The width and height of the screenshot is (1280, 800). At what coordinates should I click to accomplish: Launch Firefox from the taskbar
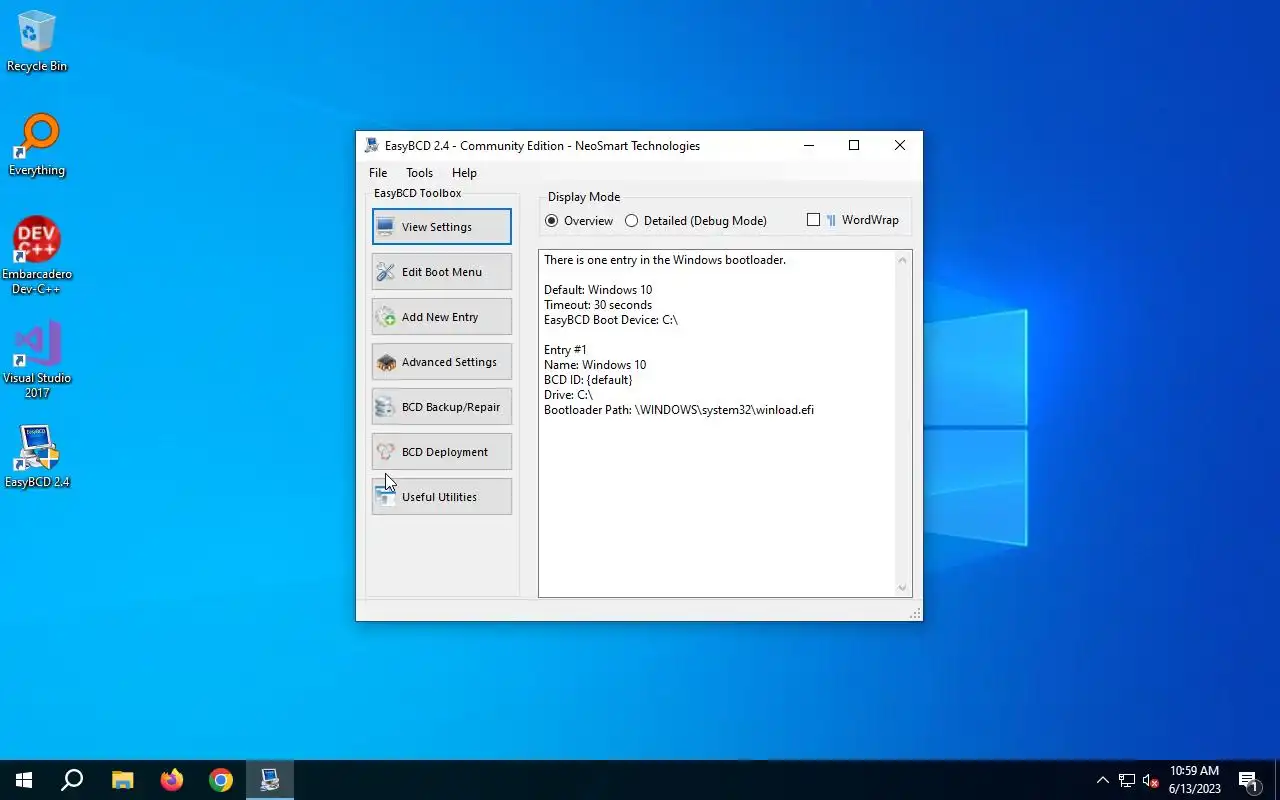point(172,780)
